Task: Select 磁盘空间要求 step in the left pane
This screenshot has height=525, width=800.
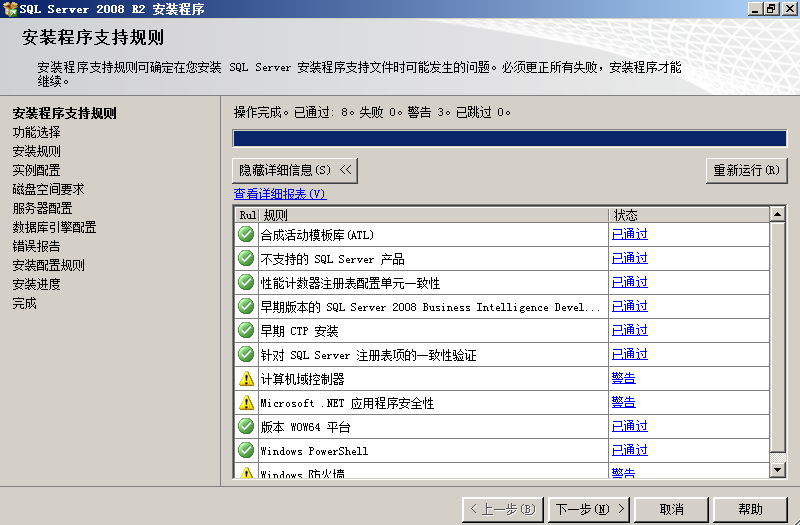Action: (48, 189)
